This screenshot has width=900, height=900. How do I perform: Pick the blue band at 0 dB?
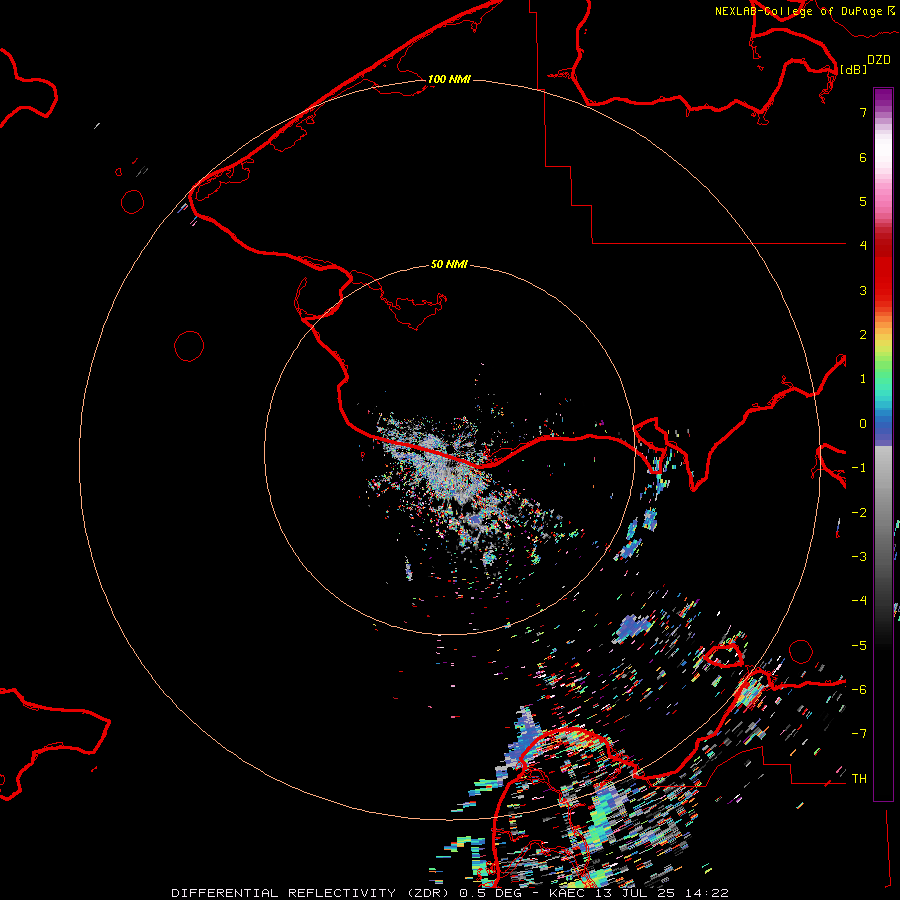point(883,425)
